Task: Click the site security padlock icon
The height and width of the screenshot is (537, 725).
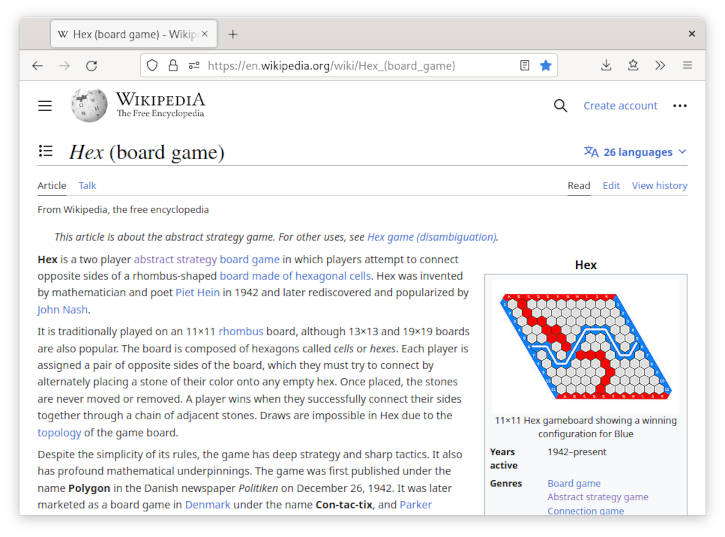Action: pyautogui.click(x=173, y=65)
